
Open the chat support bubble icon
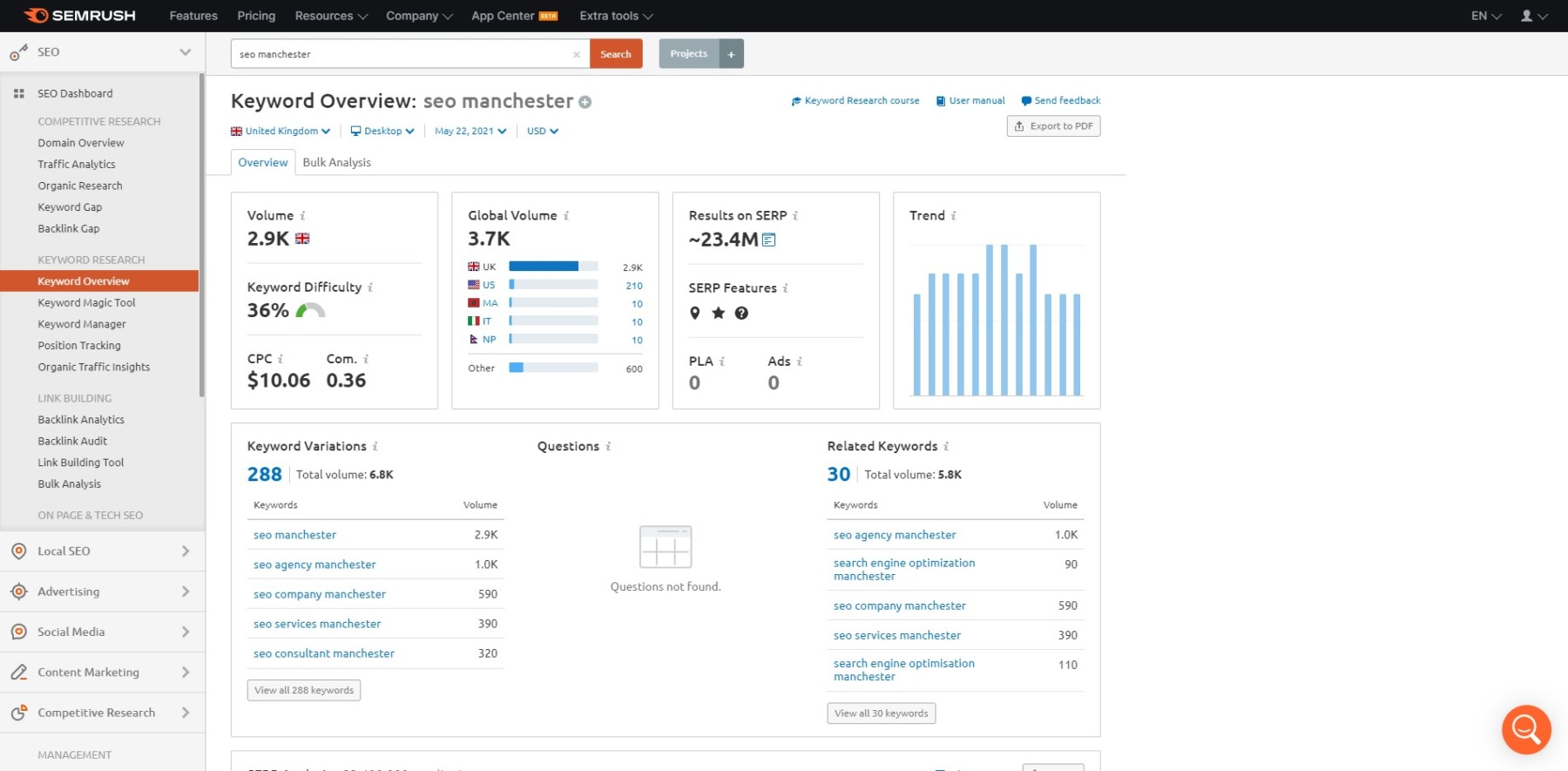1526,729
